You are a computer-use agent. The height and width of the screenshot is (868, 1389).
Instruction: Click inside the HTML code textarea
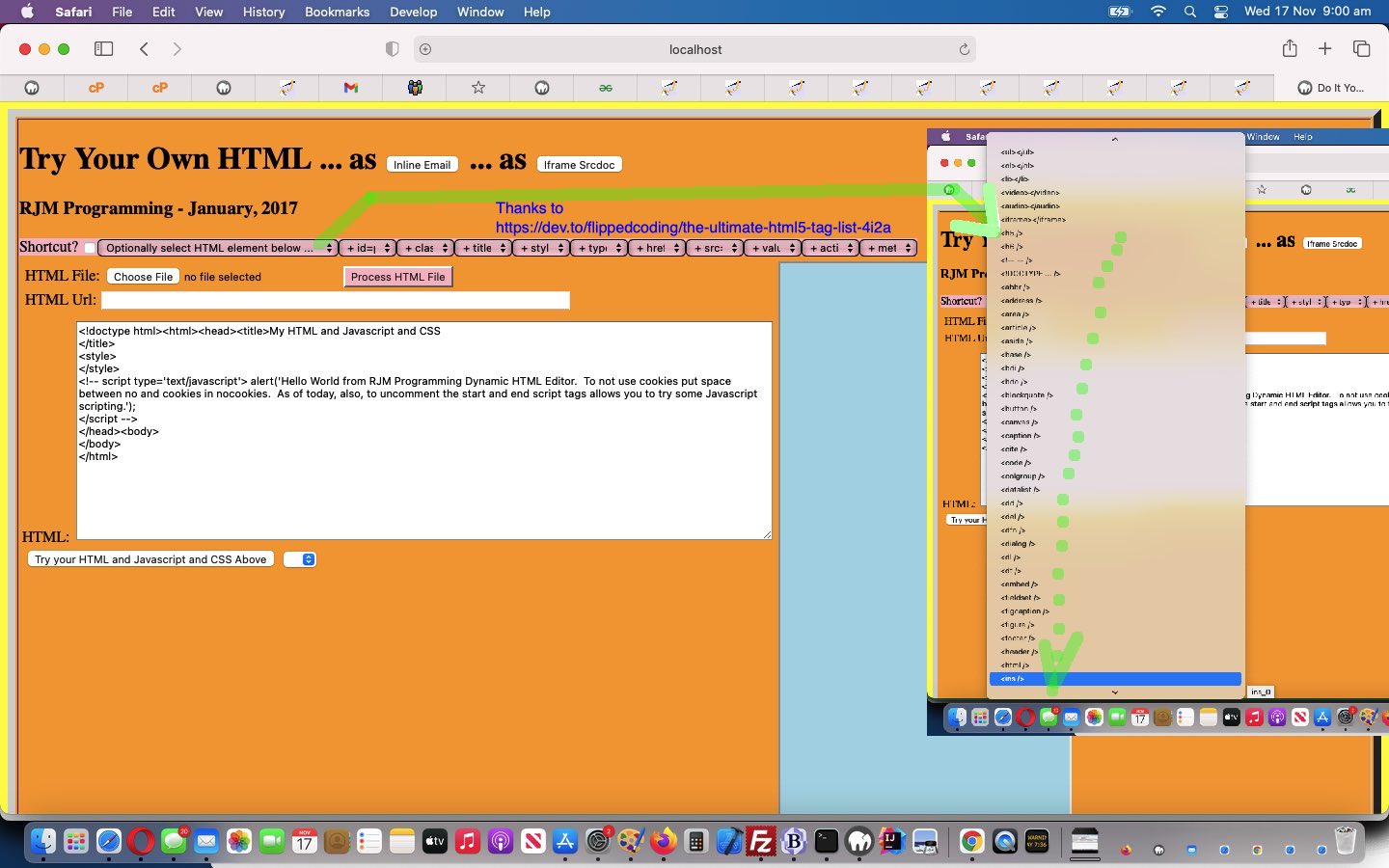point(424,430)
